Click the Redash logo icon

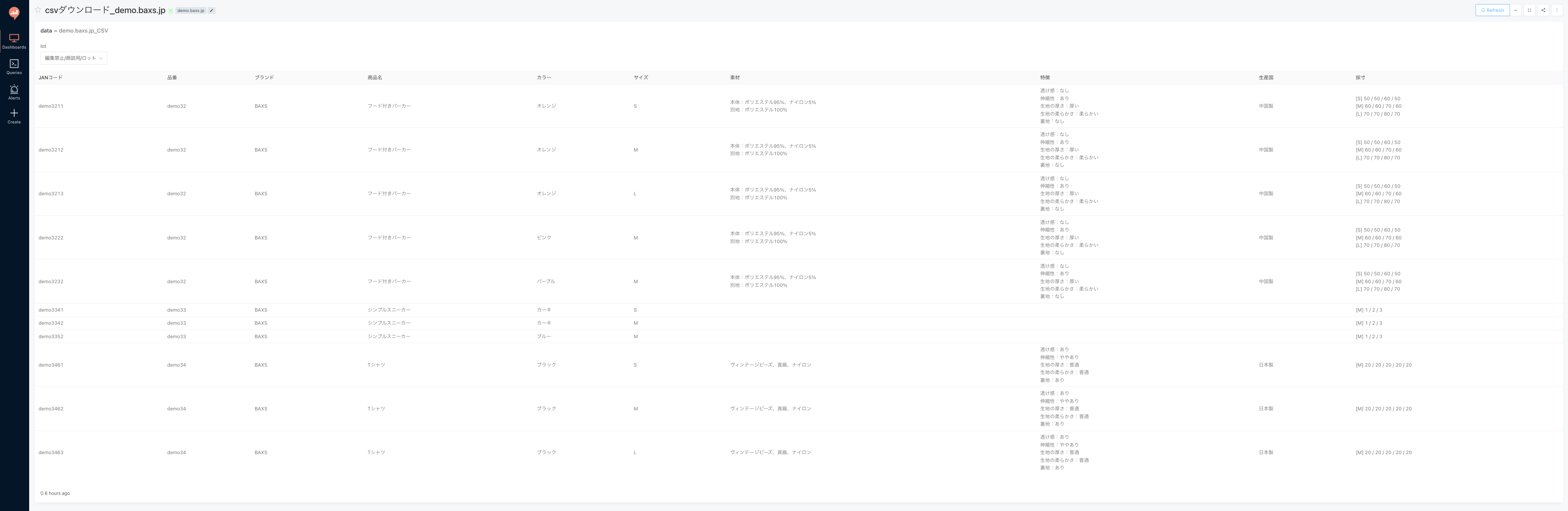(x=14, y=13)
